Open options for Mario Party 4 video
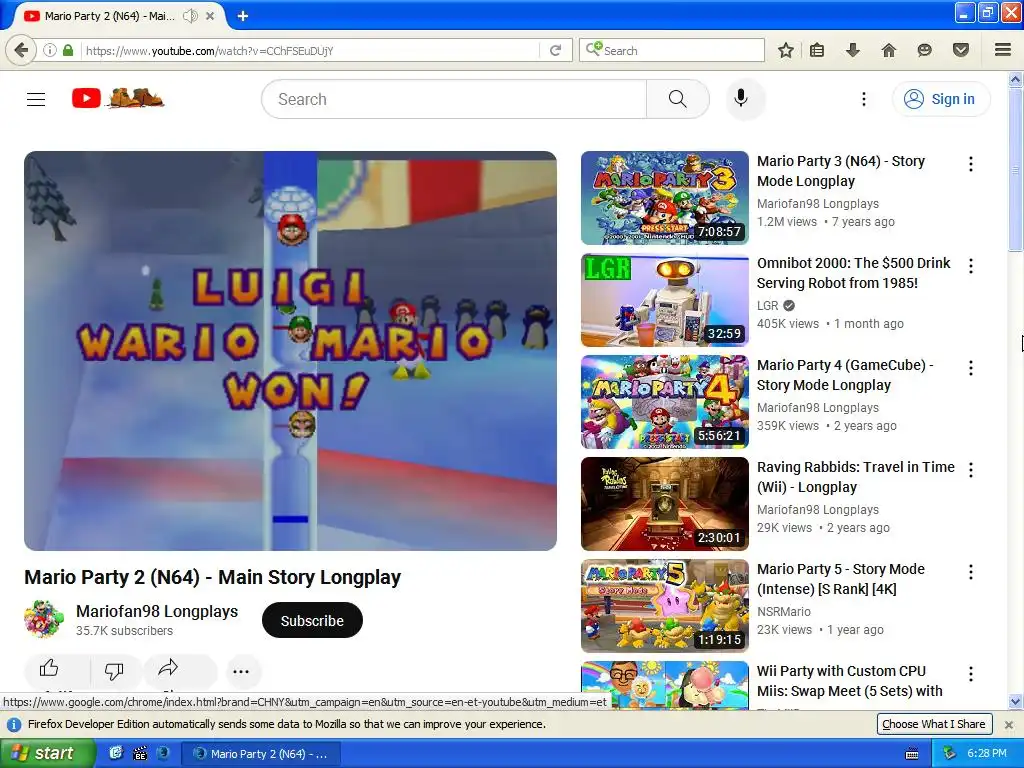This screenshot has height=768, width=1024. pos(971,368)
